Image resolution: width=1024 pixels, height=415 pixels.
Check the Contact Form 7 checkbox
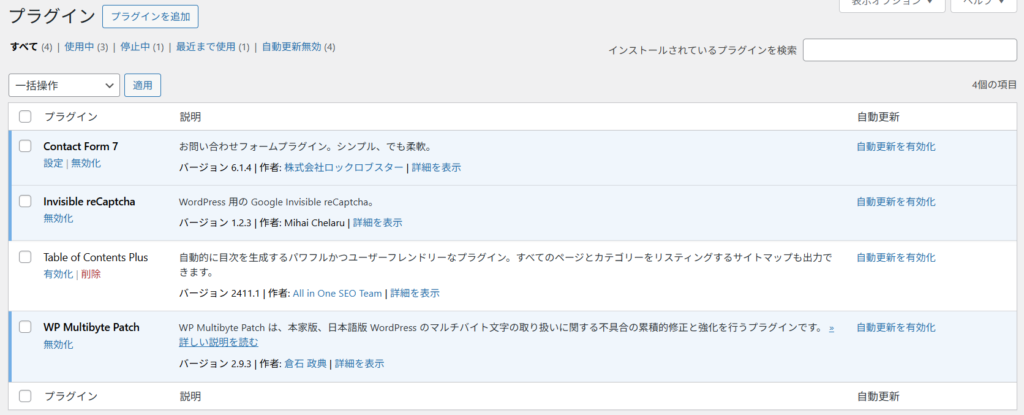[25, 146]
